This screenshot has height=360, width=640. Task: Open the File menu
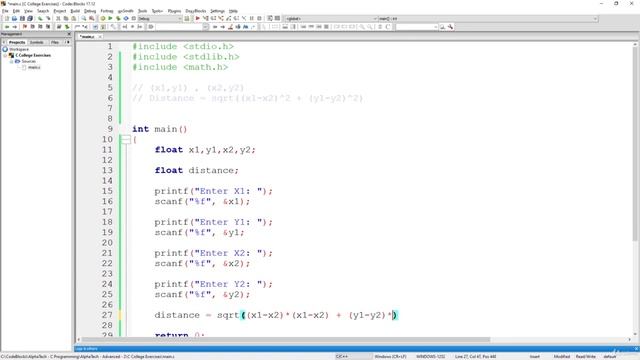(x=5, y=11)
